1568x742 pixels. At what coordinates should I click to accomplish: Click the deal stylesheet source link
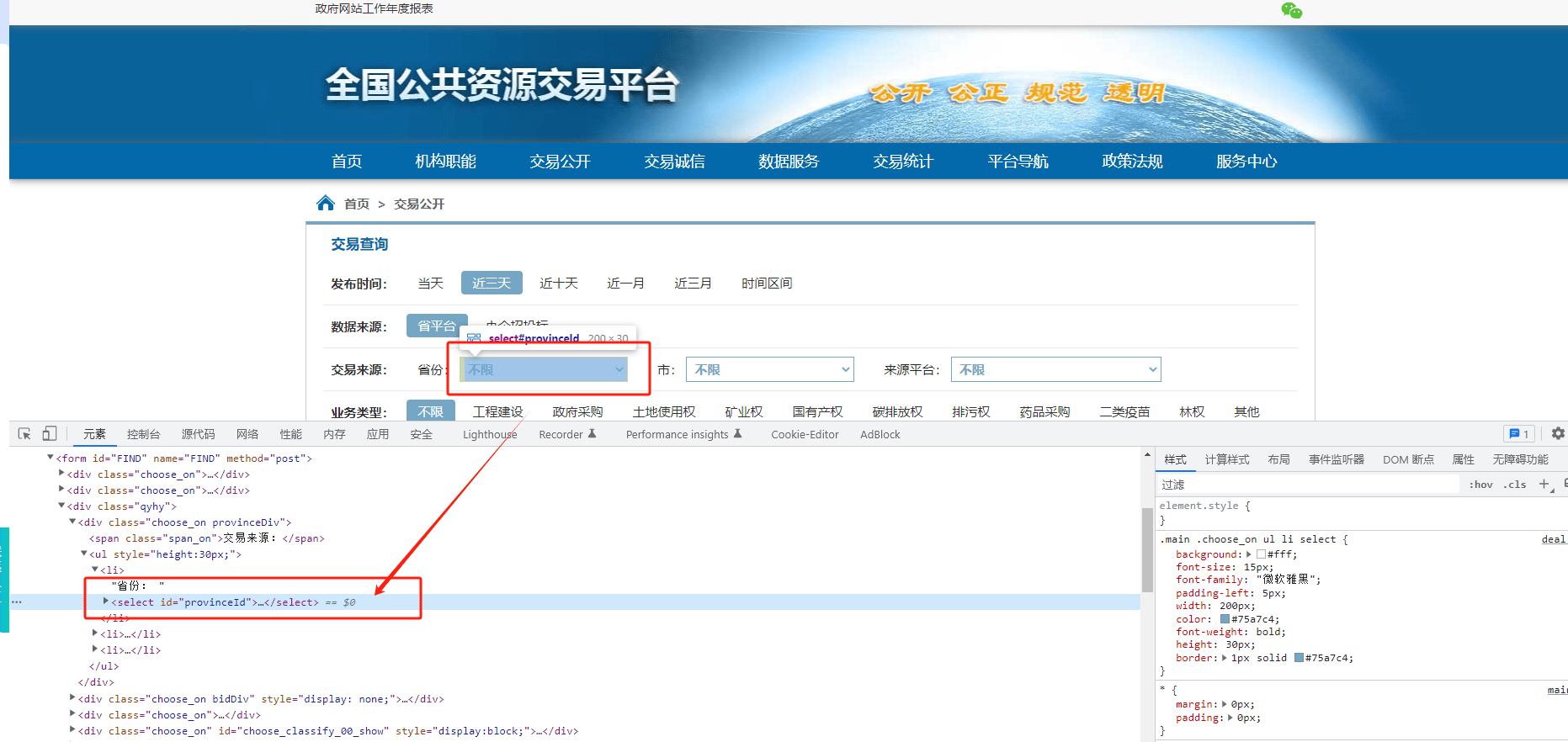[x=1554, y=539]
